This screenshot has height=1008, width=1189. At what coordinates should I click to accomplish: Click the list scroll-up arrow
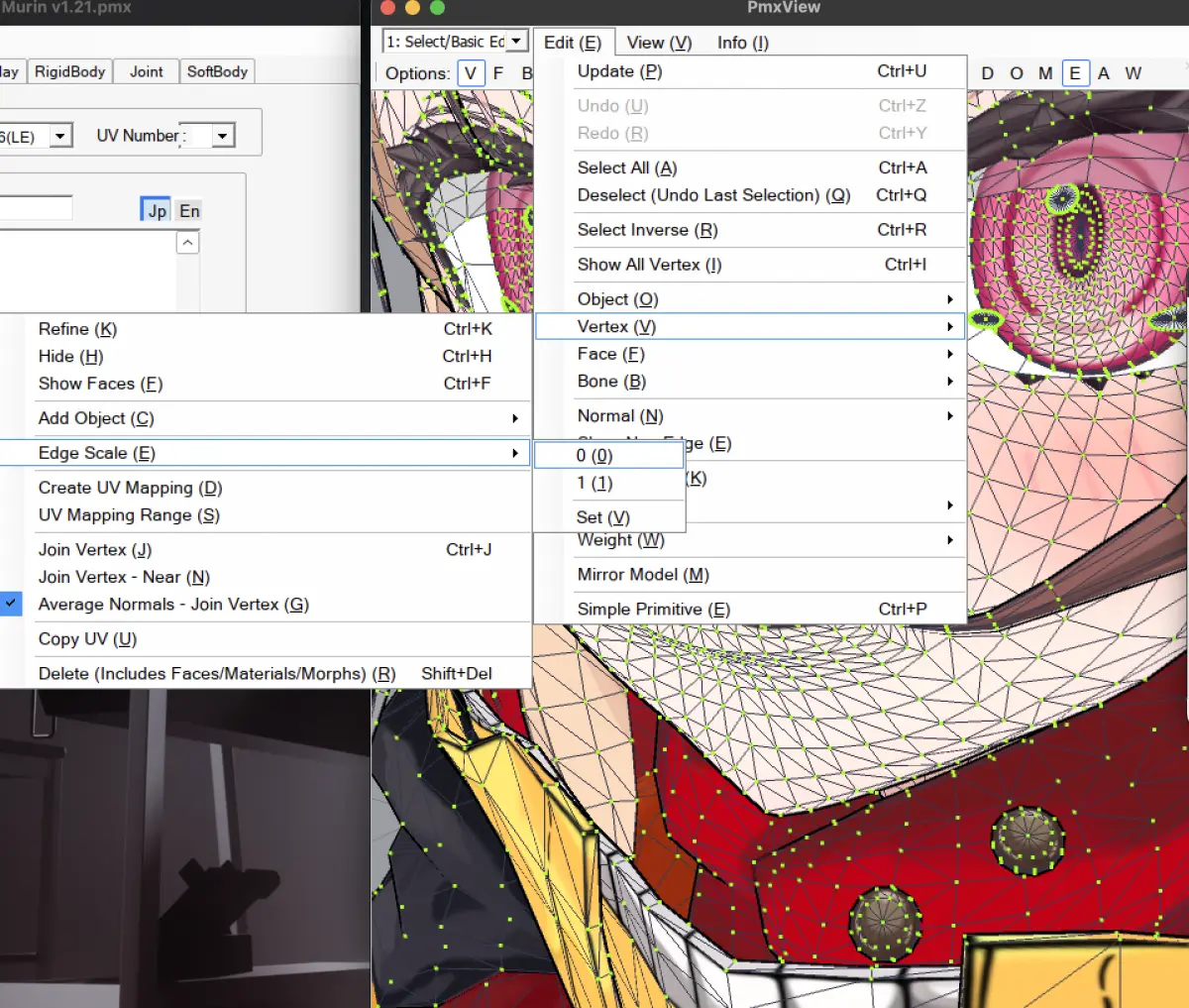coord(188,243)
